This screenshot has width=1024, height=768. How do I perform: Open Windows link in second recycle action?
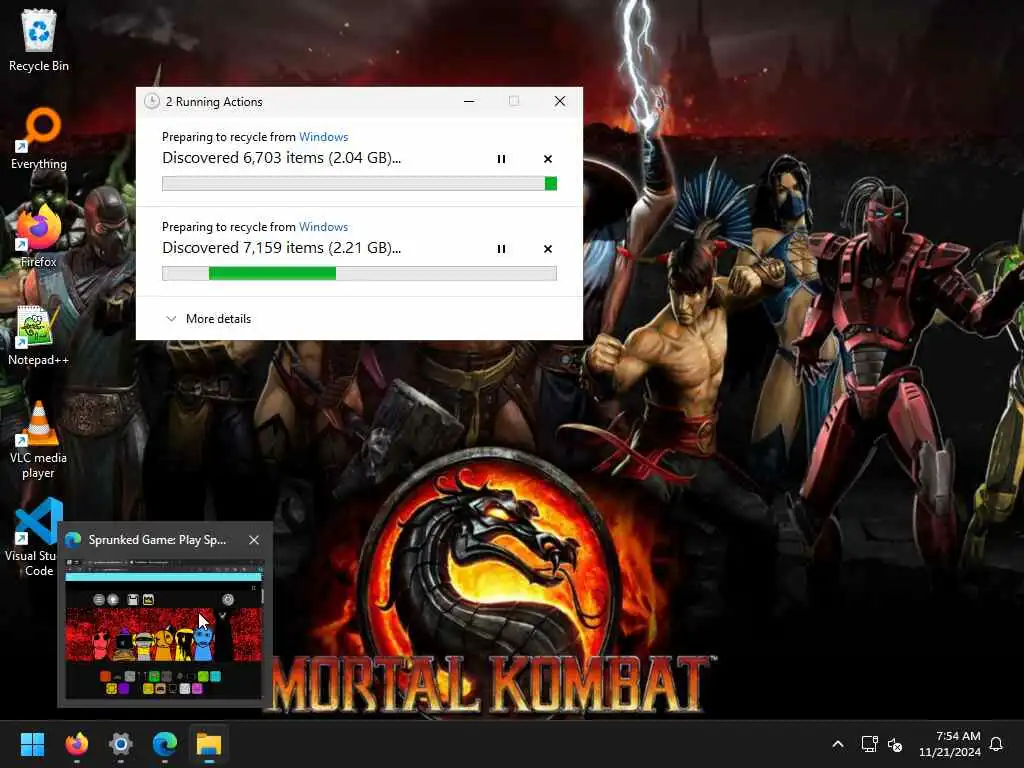coord(323,227)
